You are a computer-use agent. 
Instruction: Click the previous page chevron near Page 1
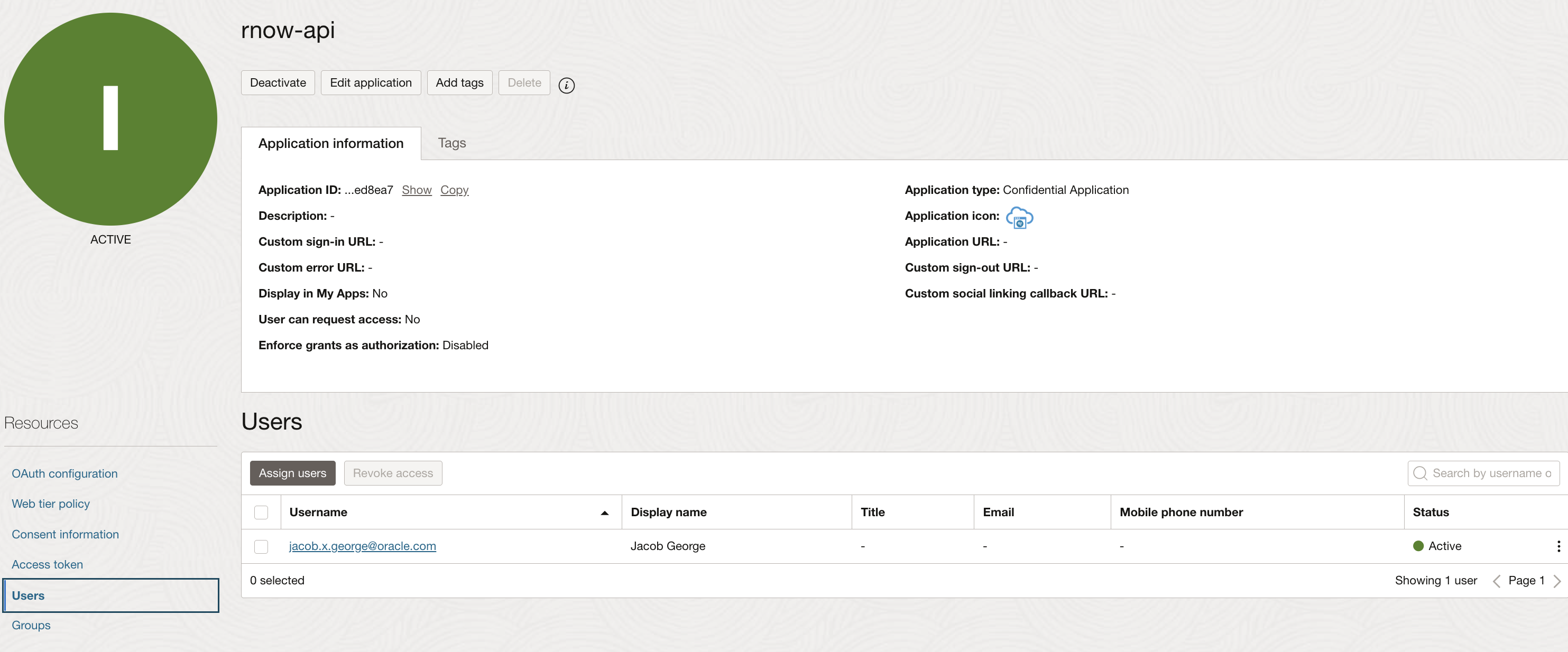1497,580
